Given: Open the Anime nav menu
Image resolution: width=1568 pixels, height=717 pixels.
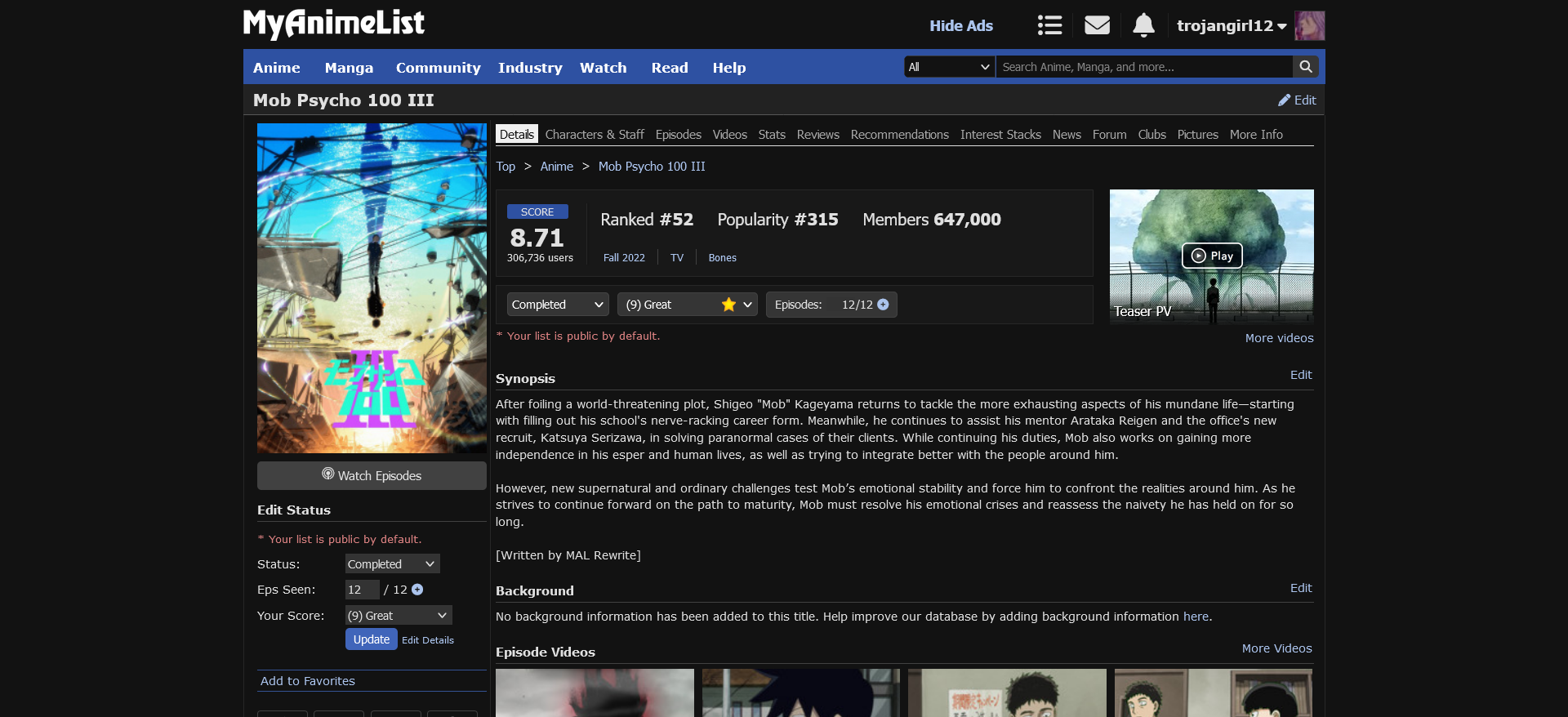Looking at the screenshot, I should point(277,68).
